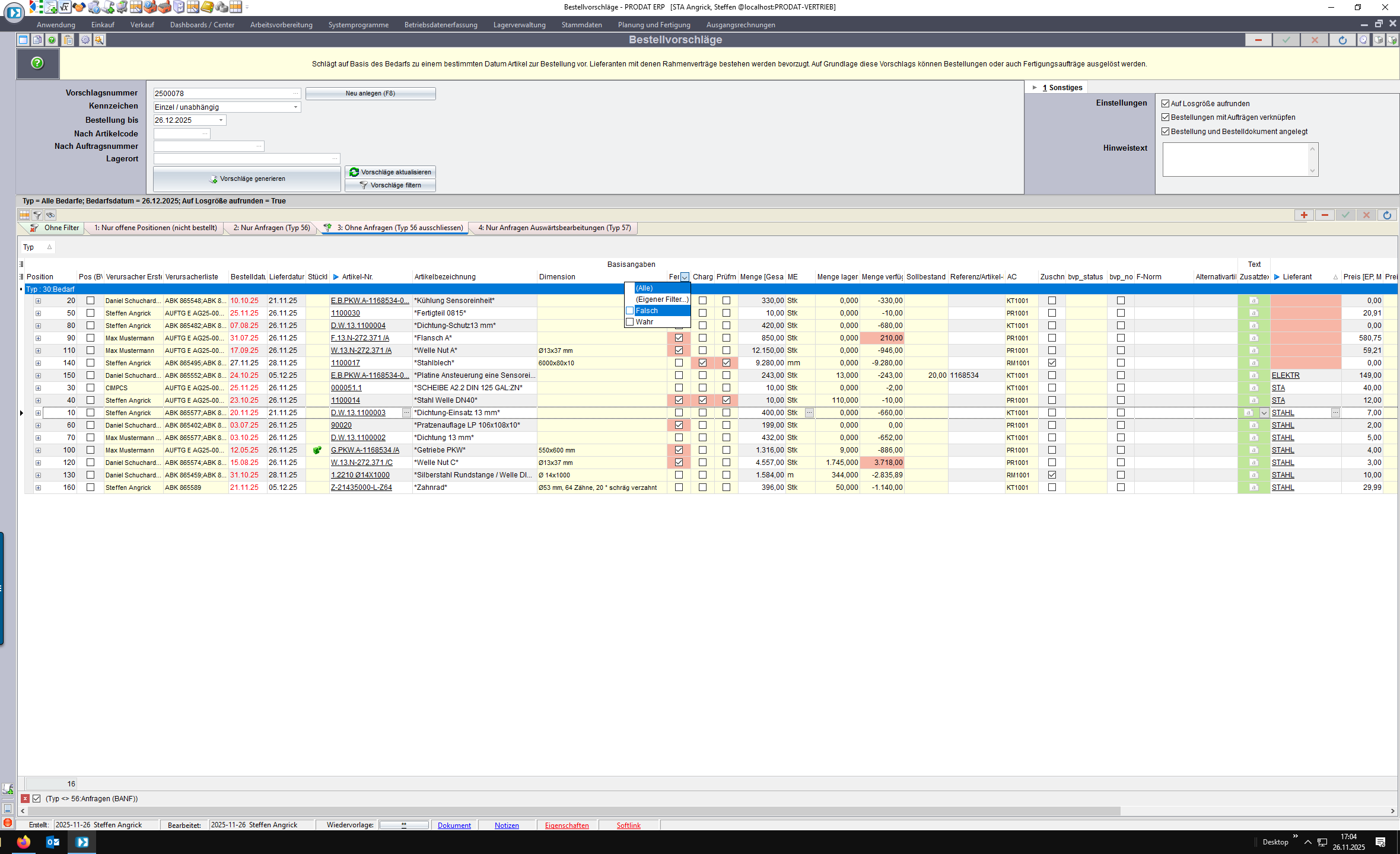Click the green help question mark icon
1400x854 pixels.
(37, 63)
